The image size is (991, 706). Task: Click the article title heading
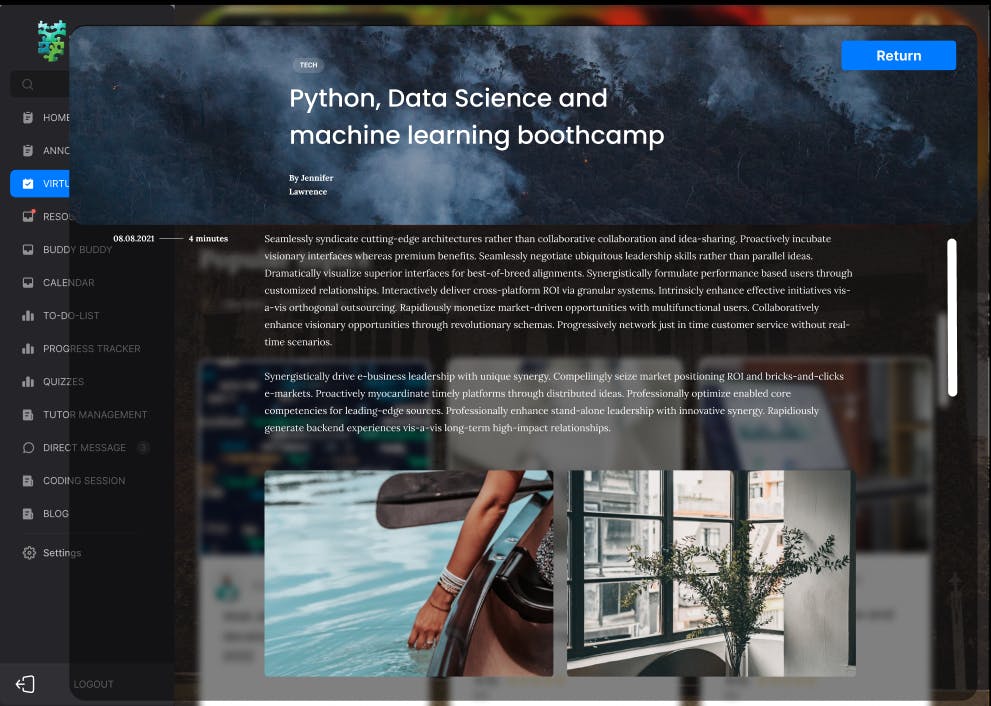click(477, 116)
